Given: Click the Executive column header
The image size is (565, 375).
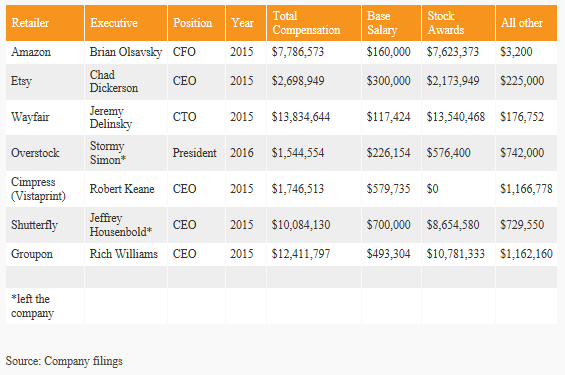Looking at the screenshot, I should 126,23.
